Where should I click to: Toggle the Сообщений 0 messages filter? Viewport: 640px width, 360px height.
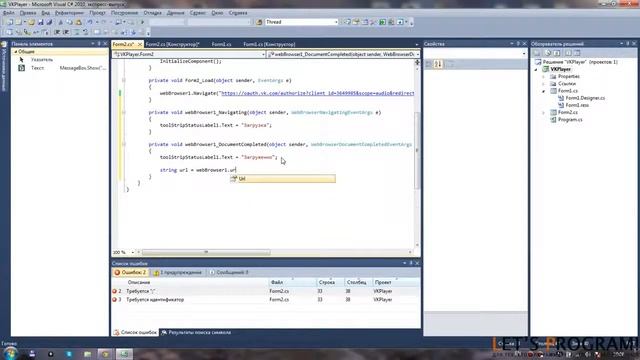229,272
